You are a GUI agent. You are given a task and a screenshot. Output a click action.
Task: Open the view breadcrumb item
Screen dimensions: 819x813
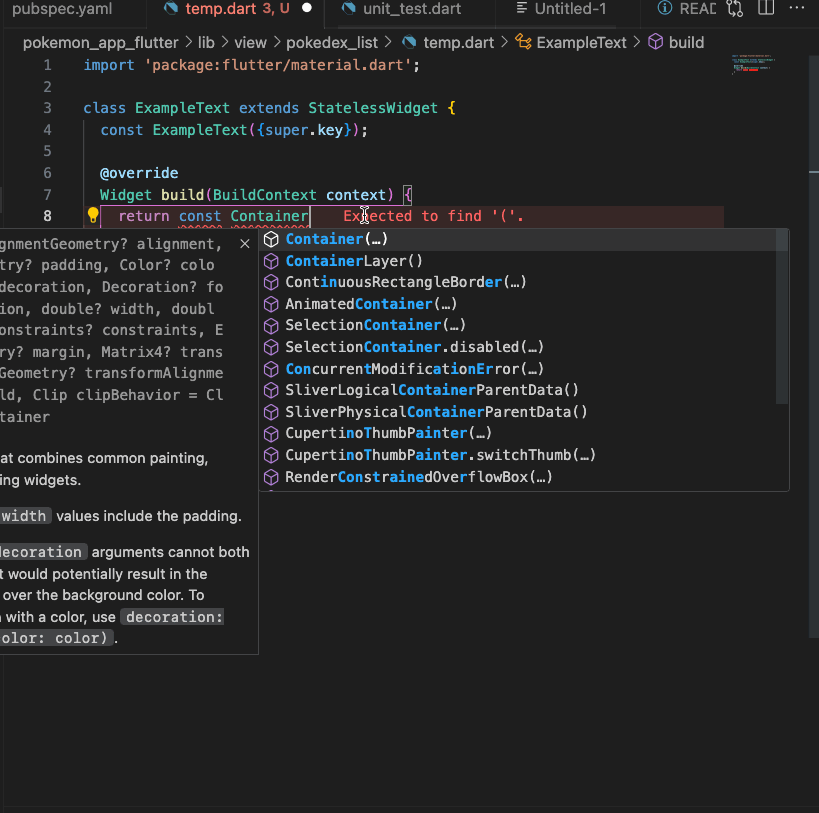click(251, 42)
